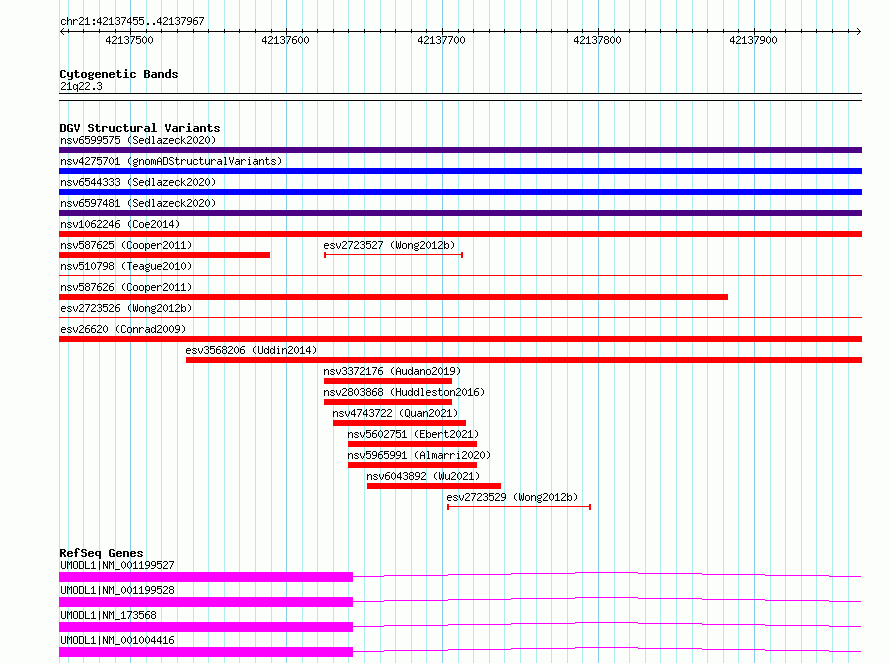
Task: Open esv2723526 (Wong2012b) label
Action: pos(126,308)
